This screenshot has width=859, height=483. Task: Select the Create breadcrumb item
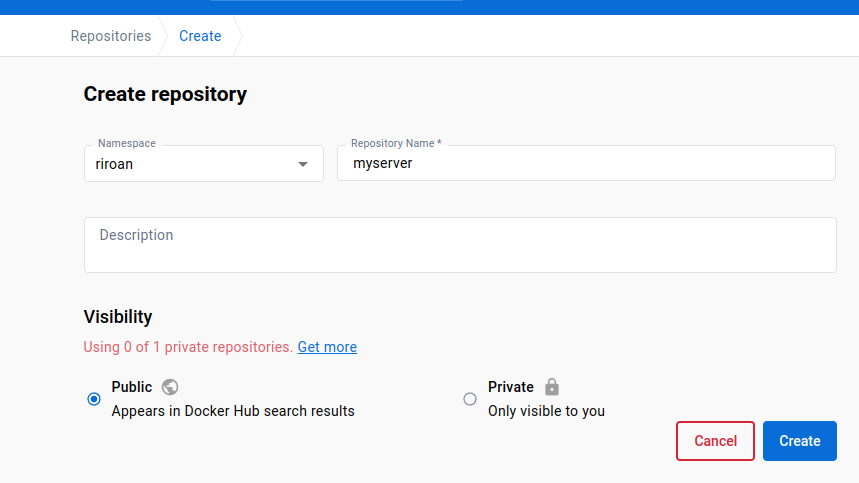coord(200,36)
